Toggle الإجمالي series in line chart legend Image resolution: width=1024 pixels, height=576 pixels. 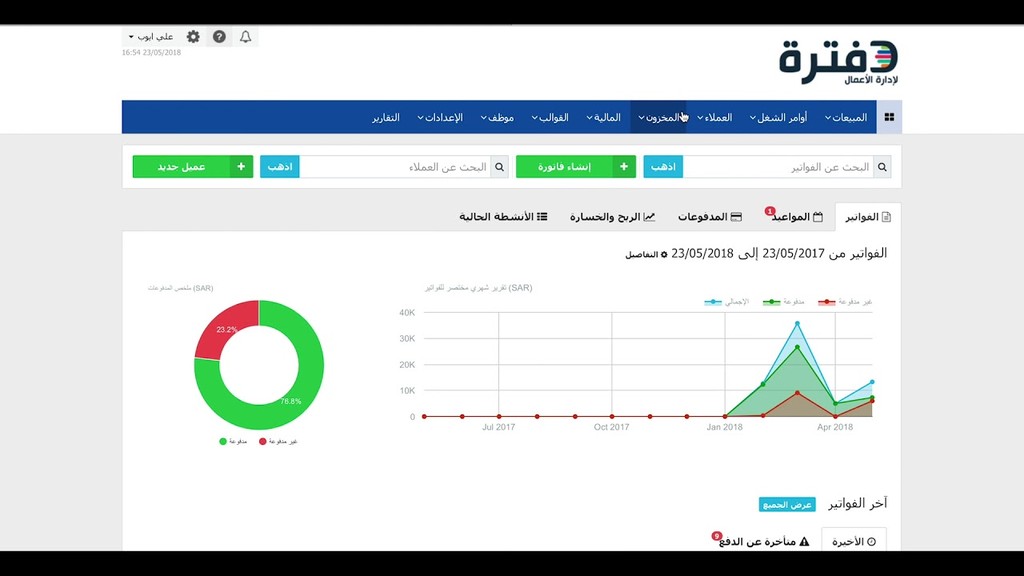tap(726, 302)
